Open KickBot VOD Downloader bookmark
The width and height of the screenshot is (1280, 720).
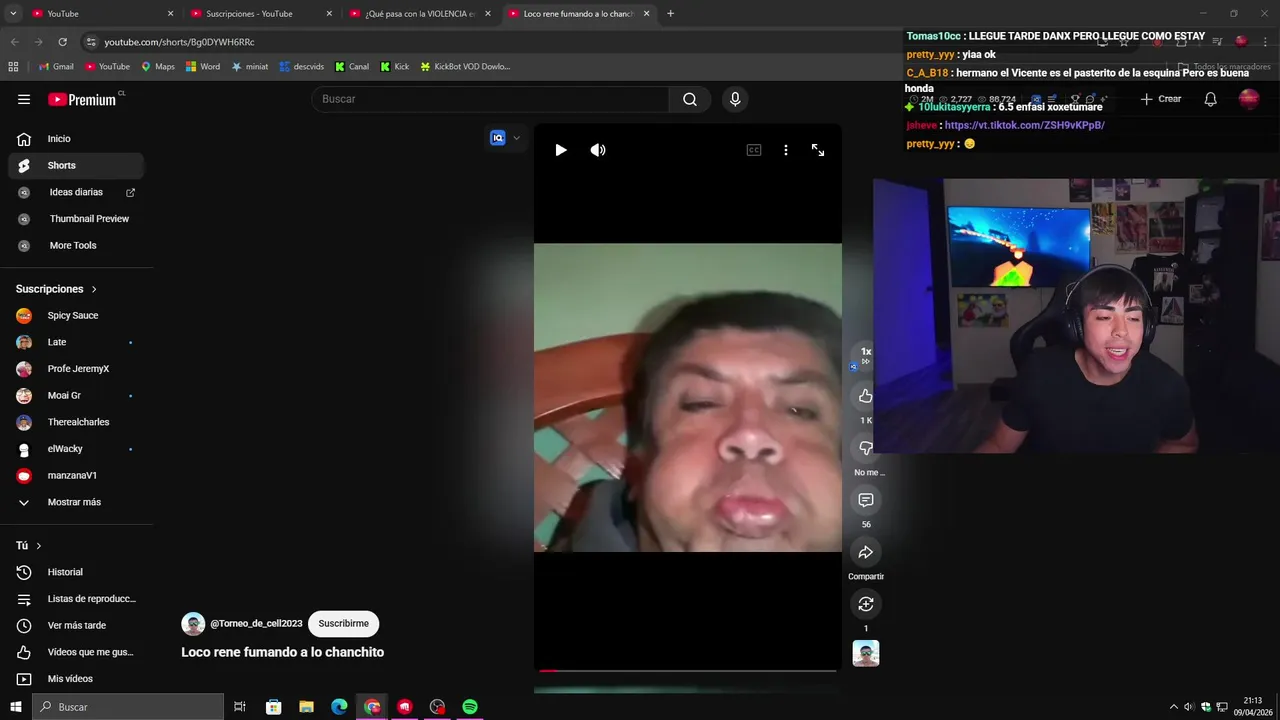pyautogui.click(x=465, y=67)
